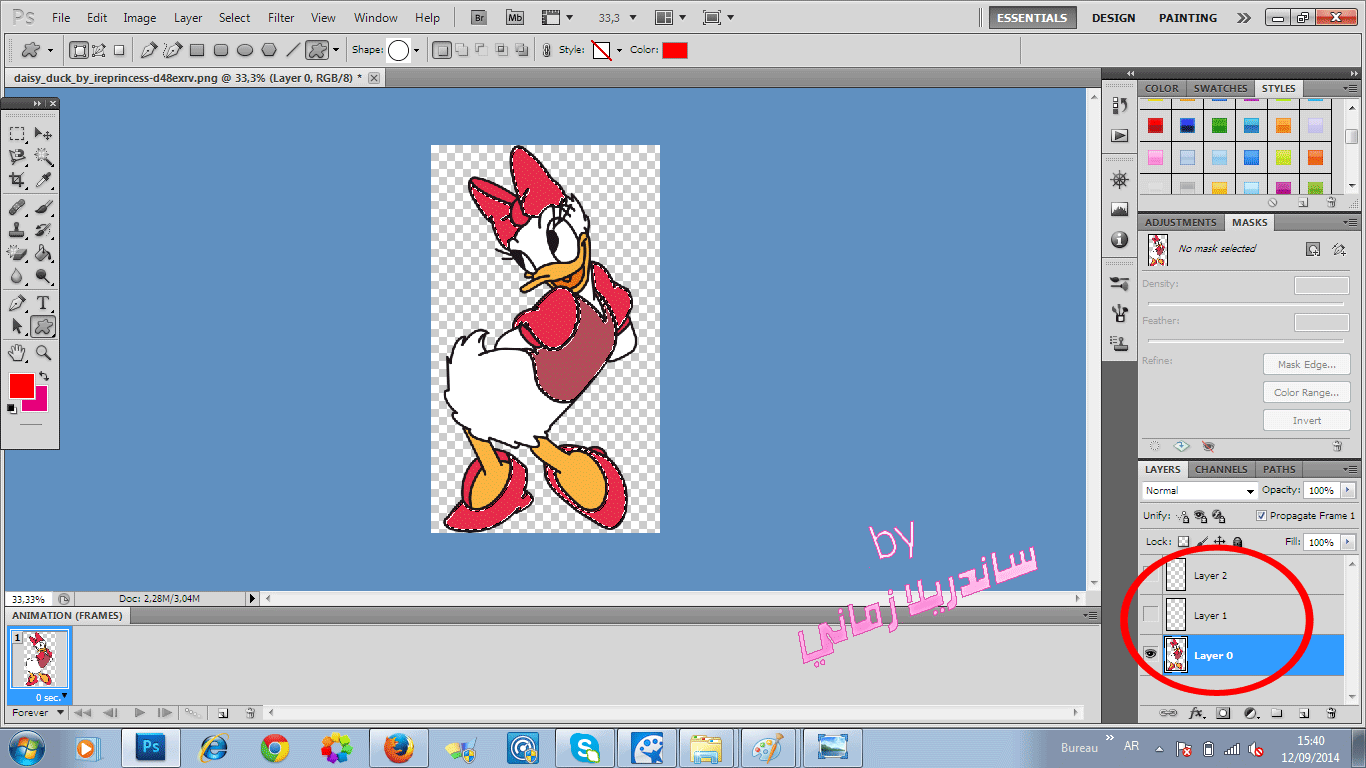The image size is (1366, 768).
Task: Click the red foreground color swatch
Action: 21,385
